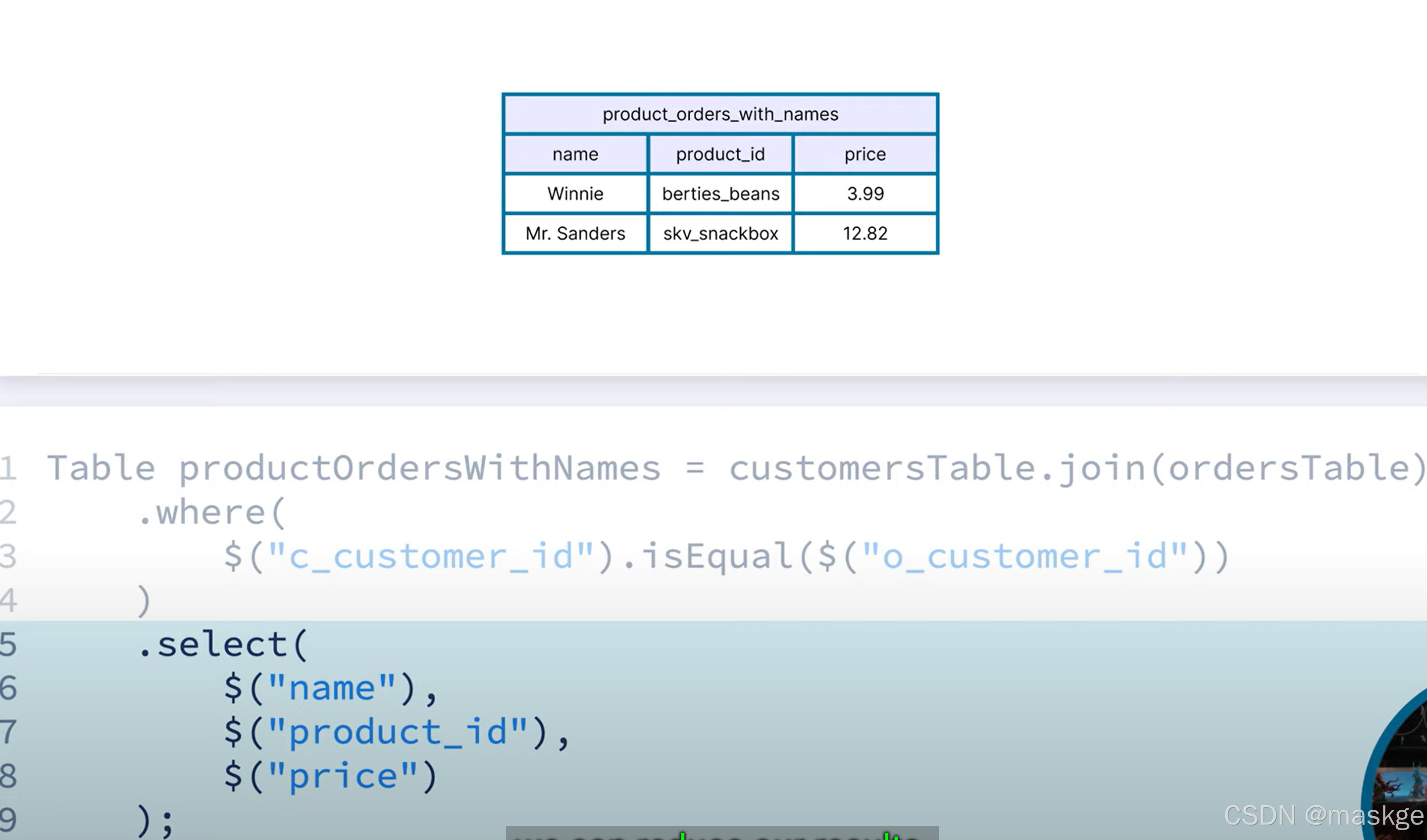The width and height of the screenshot is (1427, 840).
Task: Select the price column header
Action: click(865, 154)
